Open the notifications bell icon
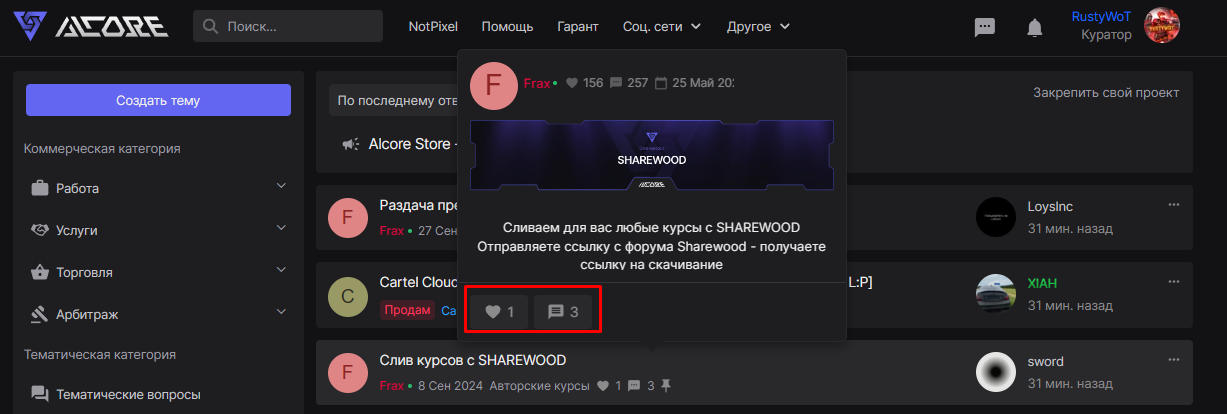Viewport: 1227px width, 414px height. [x=1035, y=28]
